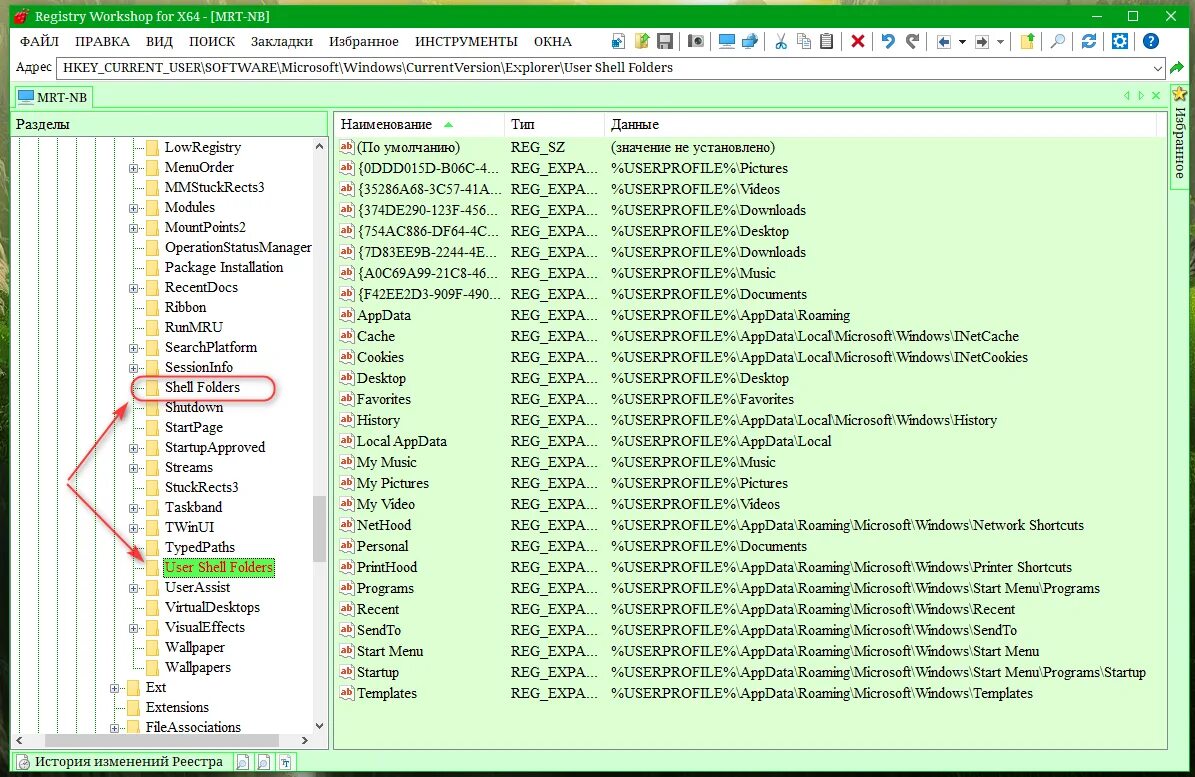Open the ФАЙЛ menu
This screenshot has height=777, width=1195.
(39, 41)
